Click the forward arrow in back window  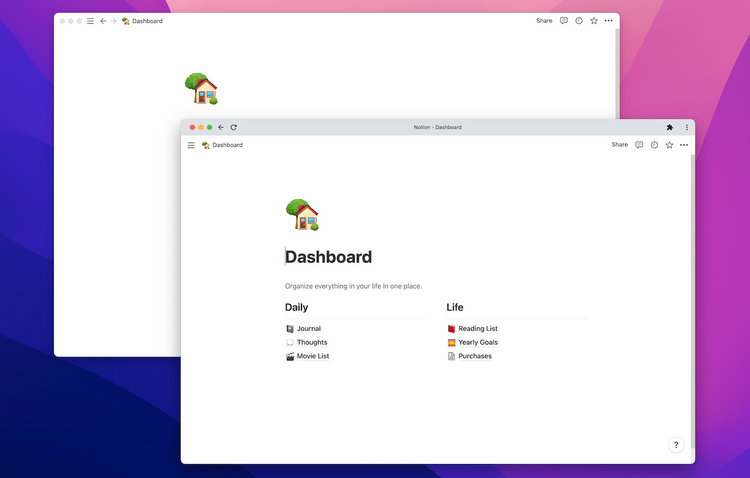[113, 21]
